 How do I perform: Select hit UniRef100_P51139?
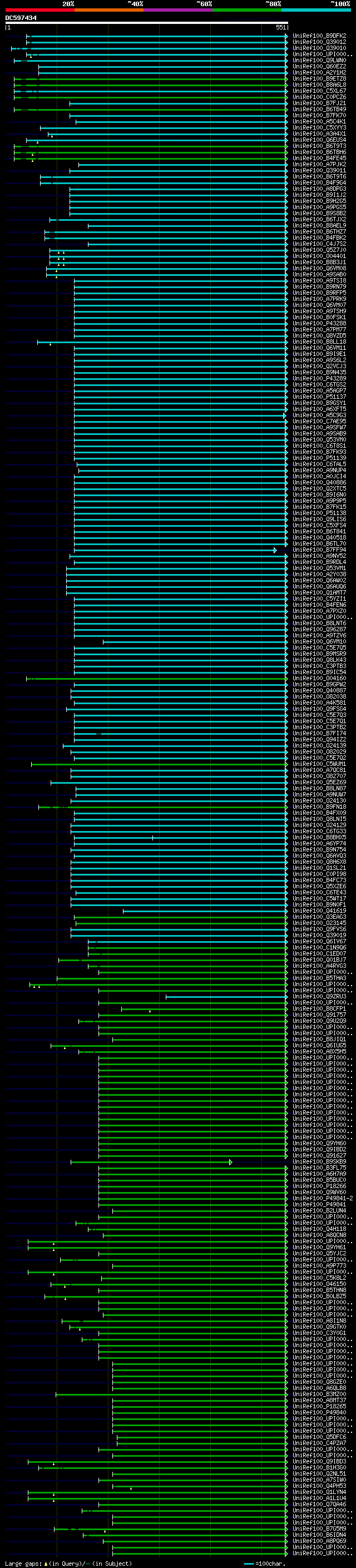[319, 458]
